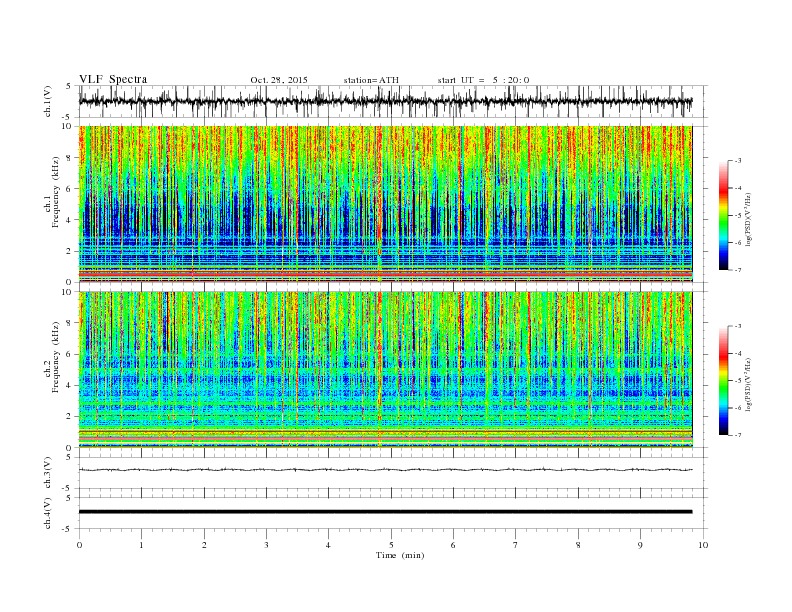The image size is (792, 612).
Task: Click the "ch.4(V)" axis label
Action: click(x=48, y=513)
